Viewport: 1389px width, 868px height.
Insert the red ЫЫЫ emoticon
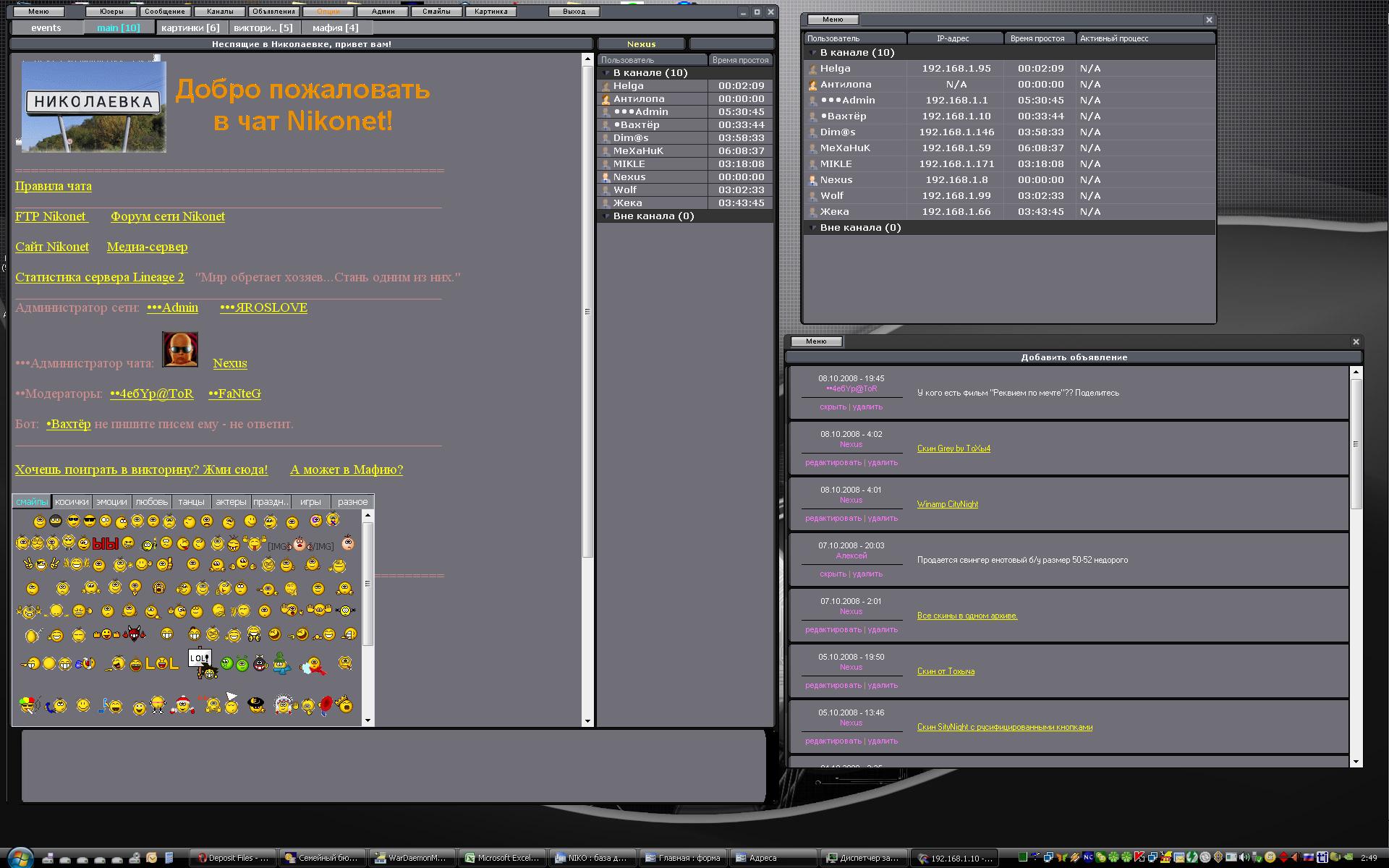point(106,543)
